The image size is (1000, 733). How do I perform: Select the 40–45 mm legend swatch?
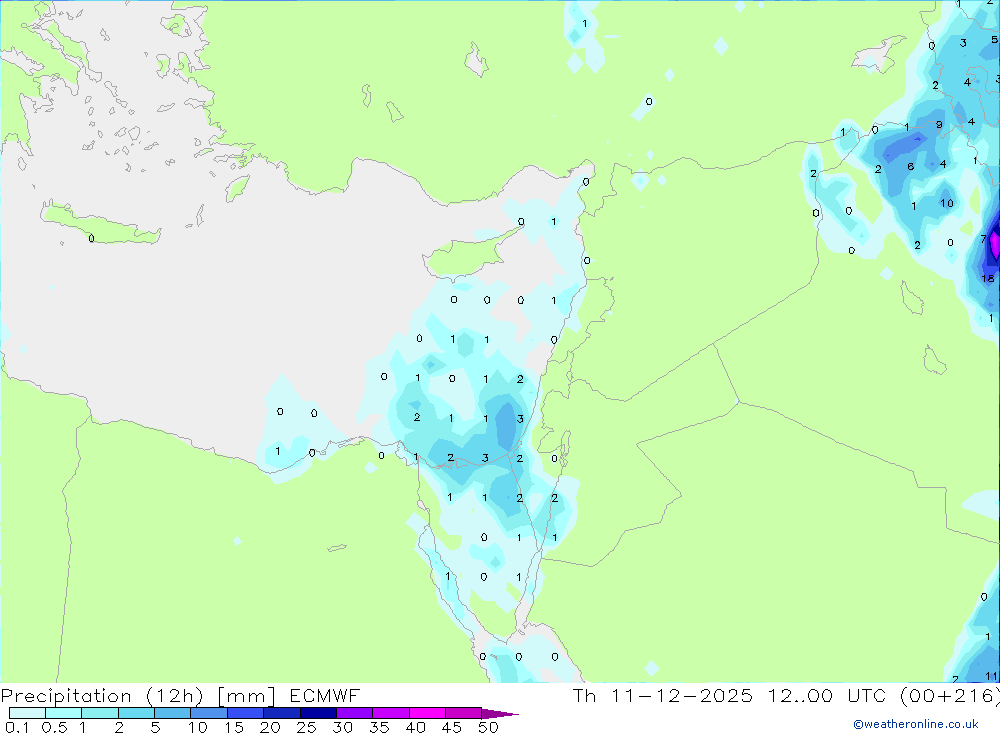click(427, 713)
